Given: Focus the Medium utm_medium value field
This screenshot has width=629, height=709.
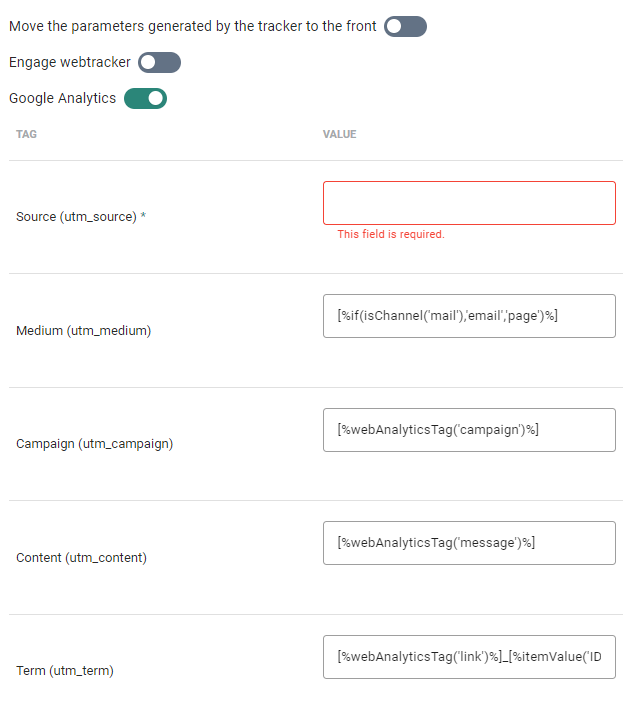Looking at the screenshot, I should pos(469,316).
